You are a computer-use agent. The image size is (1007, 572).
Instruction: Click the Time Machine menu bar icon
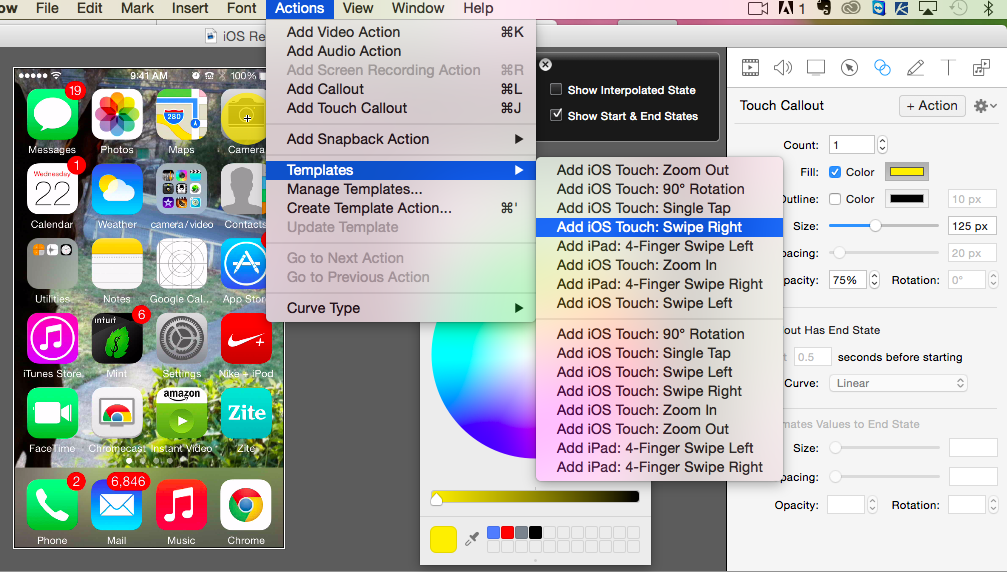(x=958, y=8)
